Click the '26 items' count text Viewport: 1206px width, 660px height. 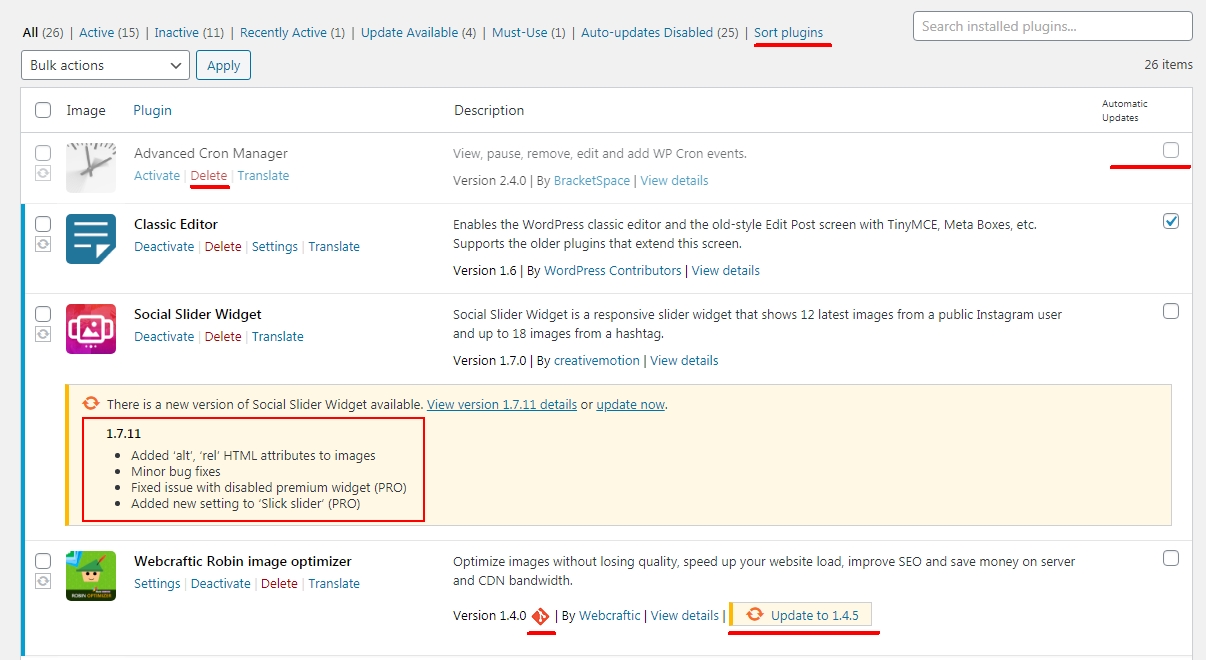[x=1168, y=64]
